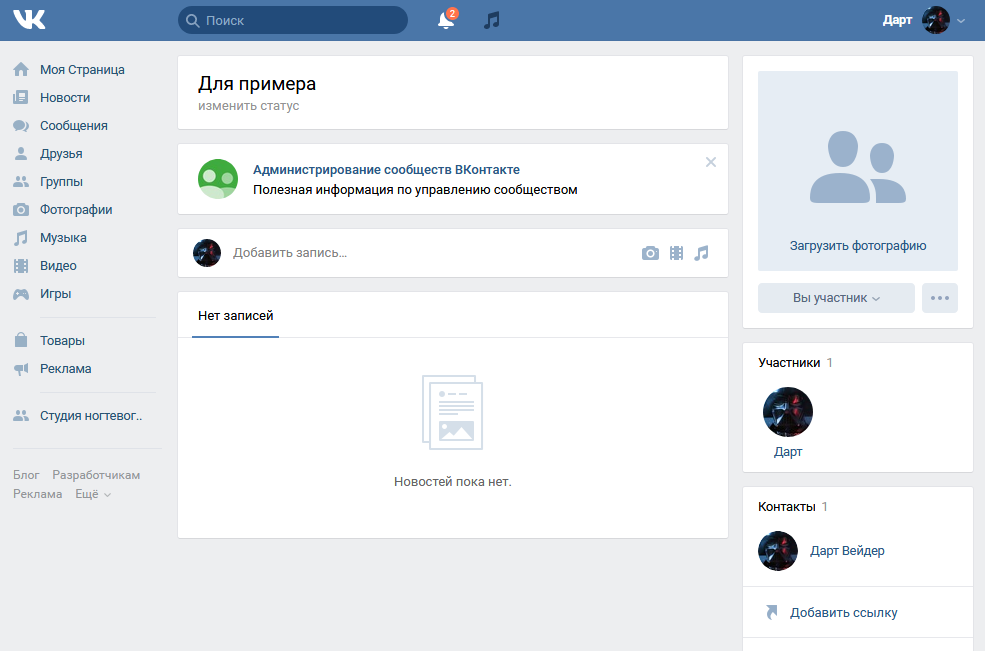
Task: Open notifications bell icon
Action: click(446, 20)
